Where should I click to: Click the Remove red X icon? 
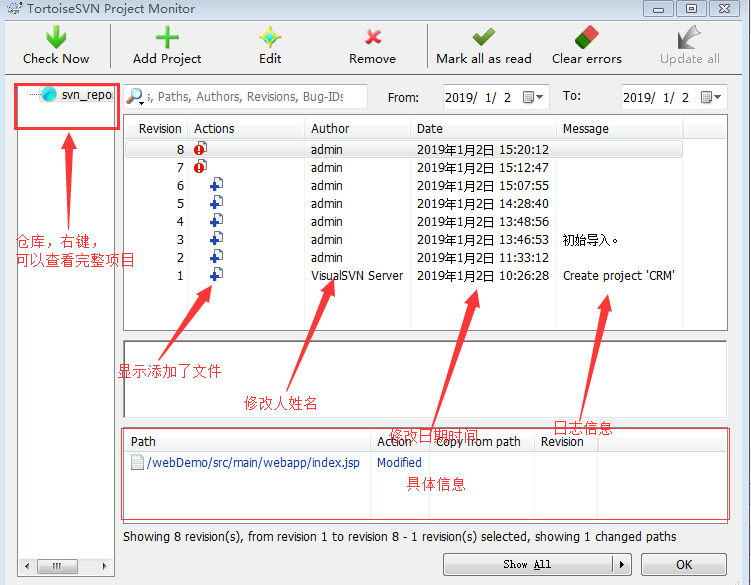373,36
